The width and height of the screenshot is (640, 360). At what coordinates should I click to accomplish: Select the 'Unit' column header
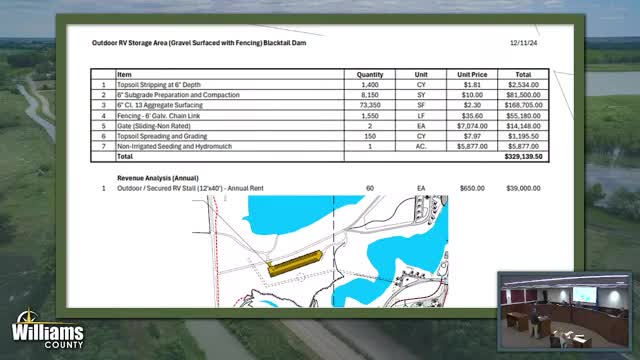coord(421,75)
